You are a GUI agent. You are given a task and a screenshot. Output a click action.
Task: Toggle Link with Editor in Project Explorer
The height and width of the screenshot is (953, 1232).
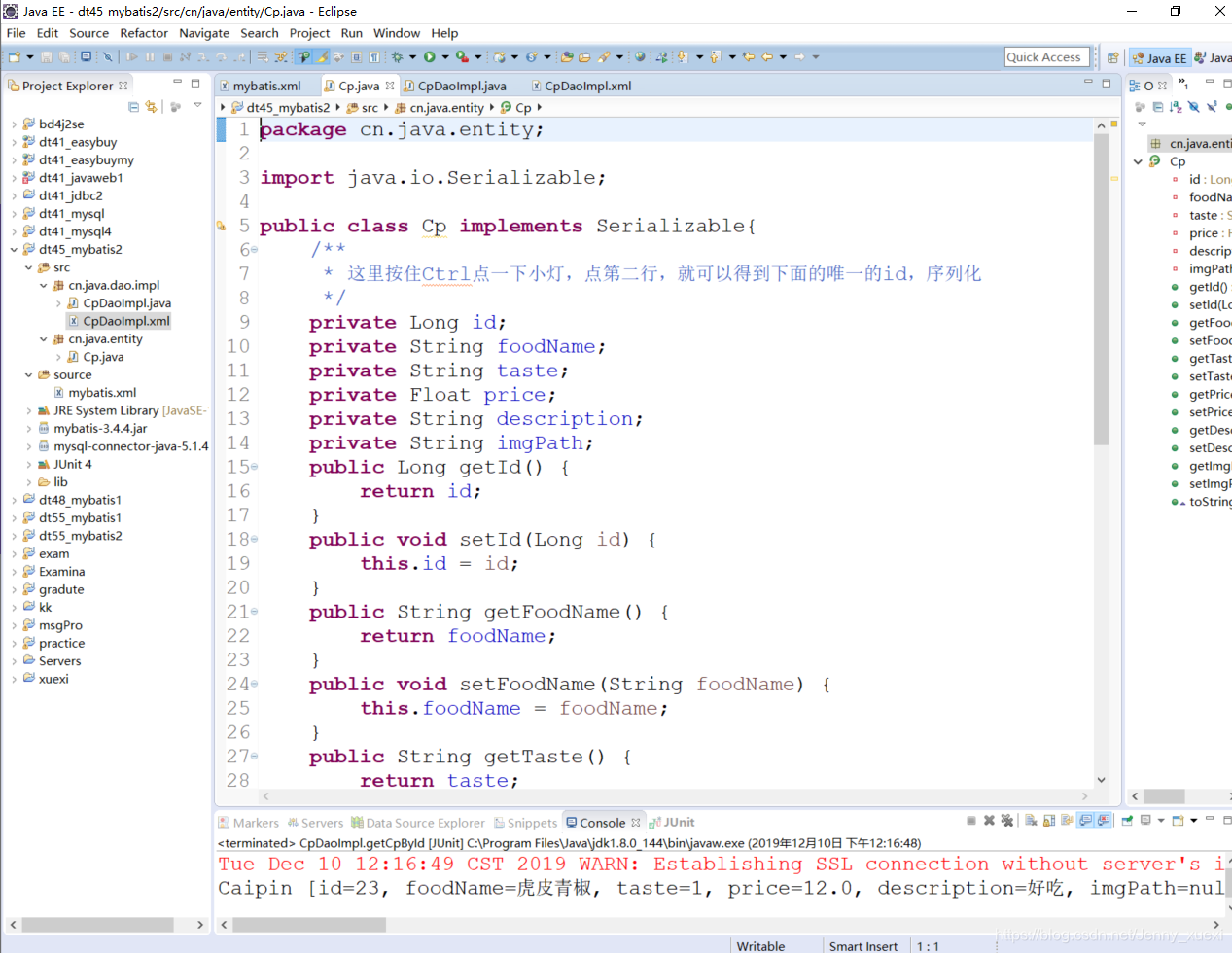point(151,106)
